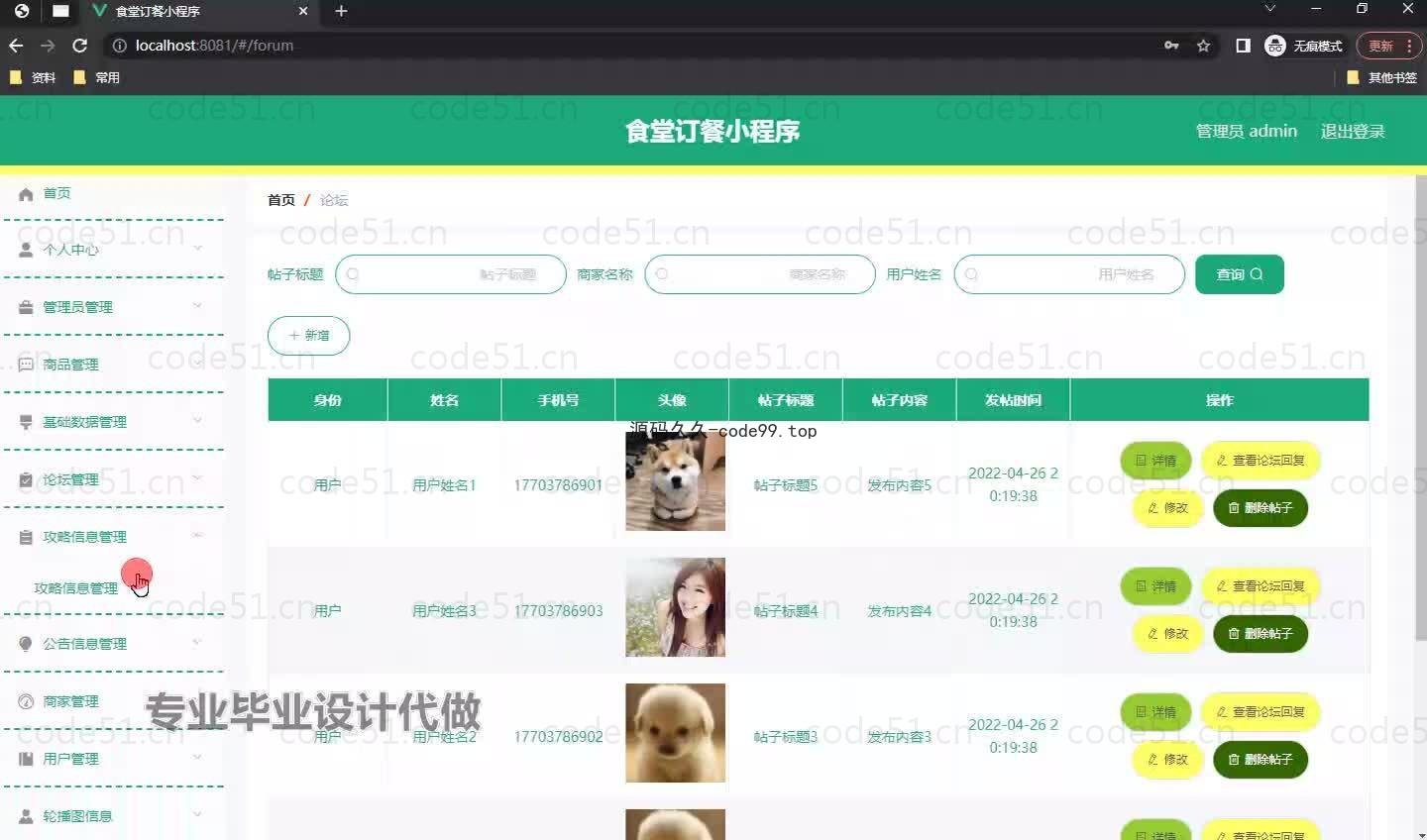
Task: Open the woman avatar of 用户姓名3
Action: (675, 607)
